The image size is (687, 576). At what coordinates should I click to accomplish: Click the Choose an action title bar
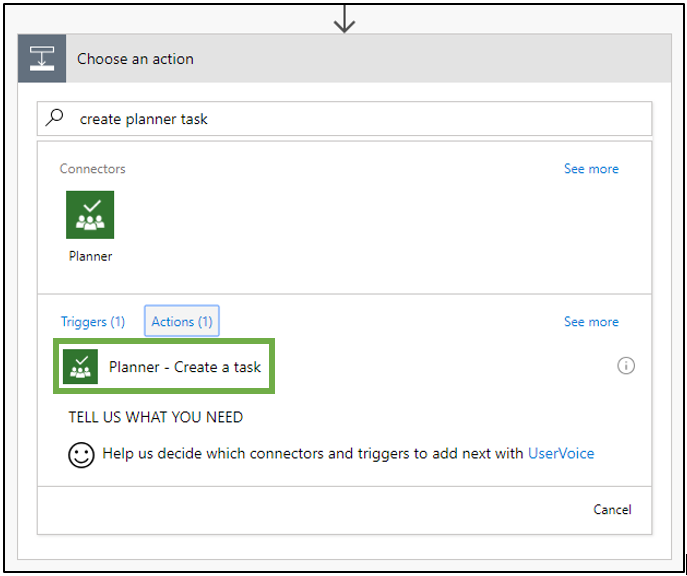pos(344,58)
